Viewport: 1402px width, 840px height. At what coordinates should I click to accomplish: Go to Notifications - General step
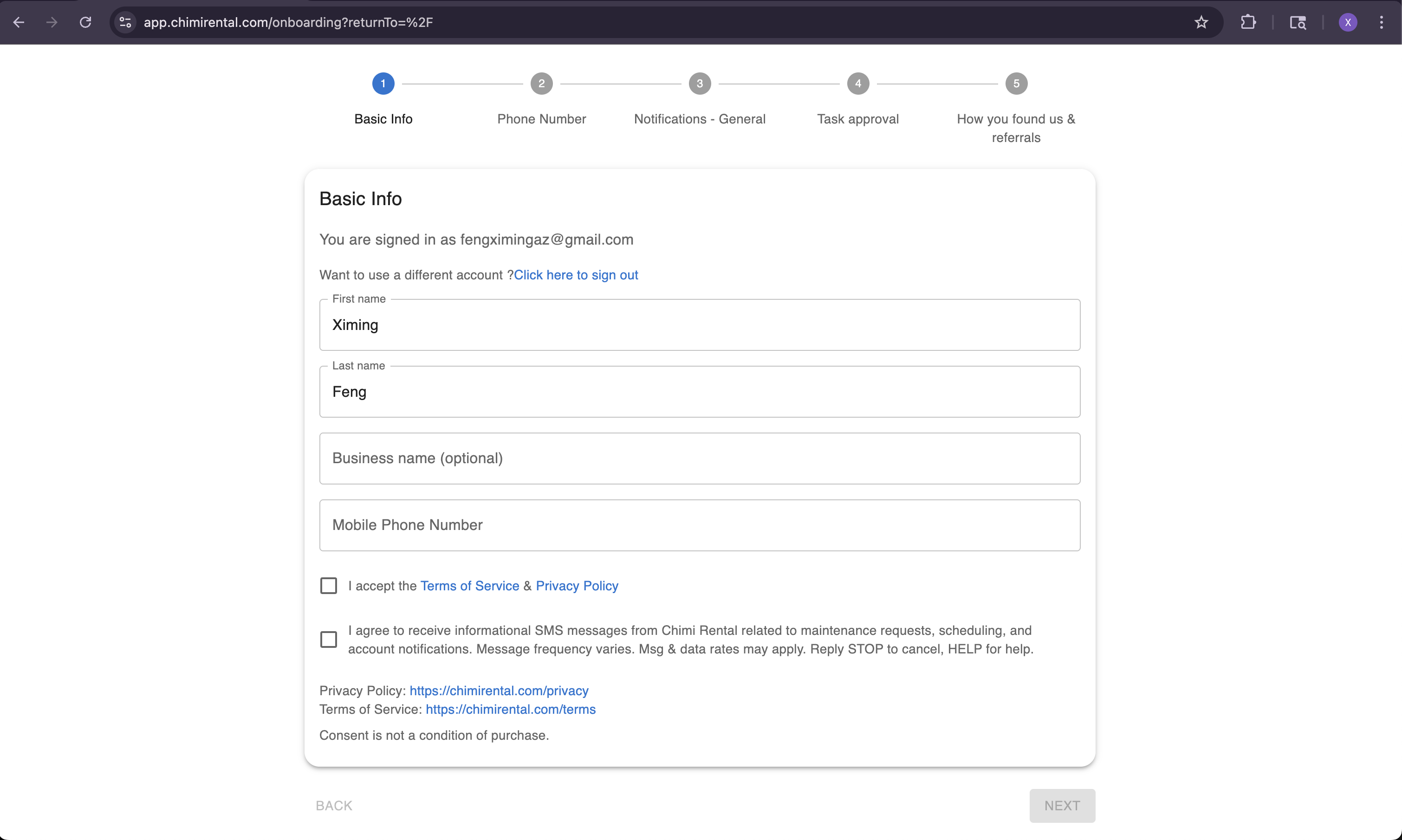tap(699, 84)
